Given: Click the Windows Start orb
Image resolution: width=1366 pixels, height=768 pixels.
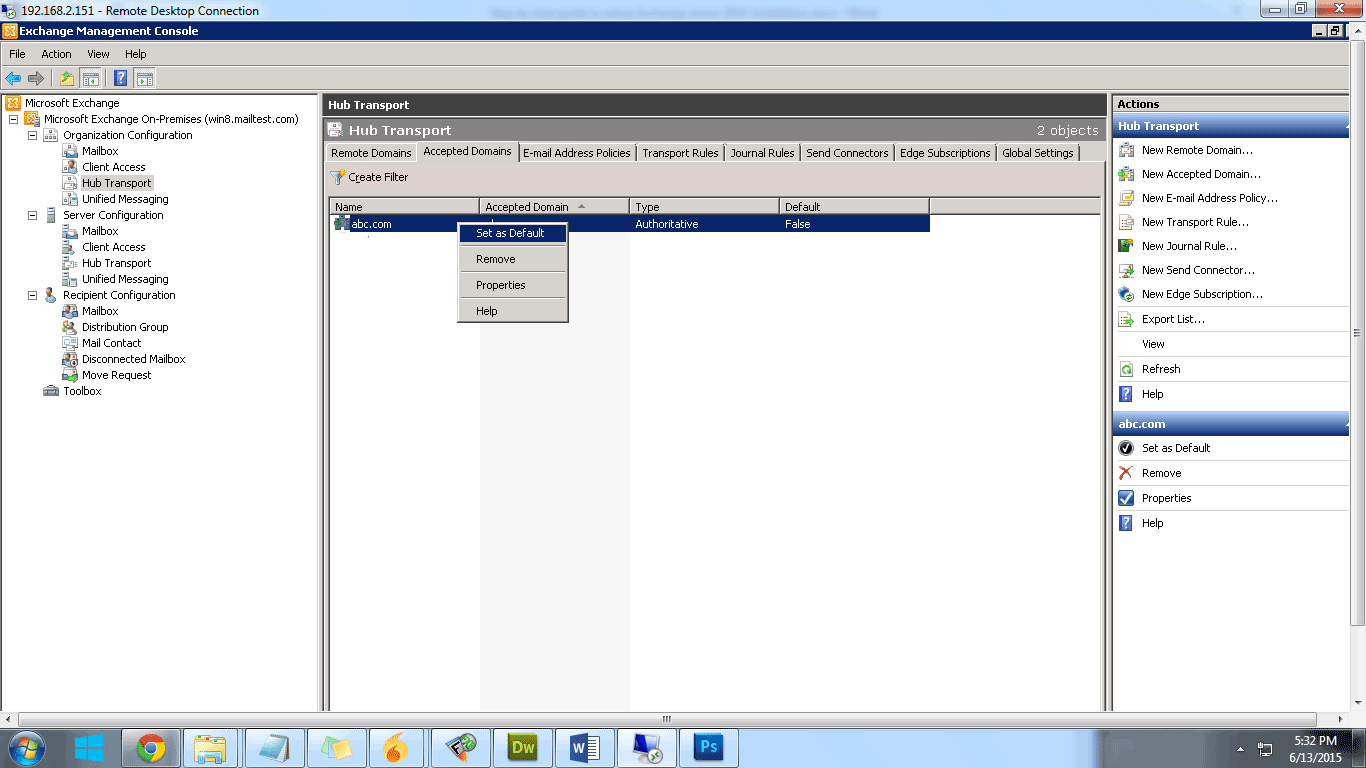Looking at the screenshot, I should click(x=26, y=748).
